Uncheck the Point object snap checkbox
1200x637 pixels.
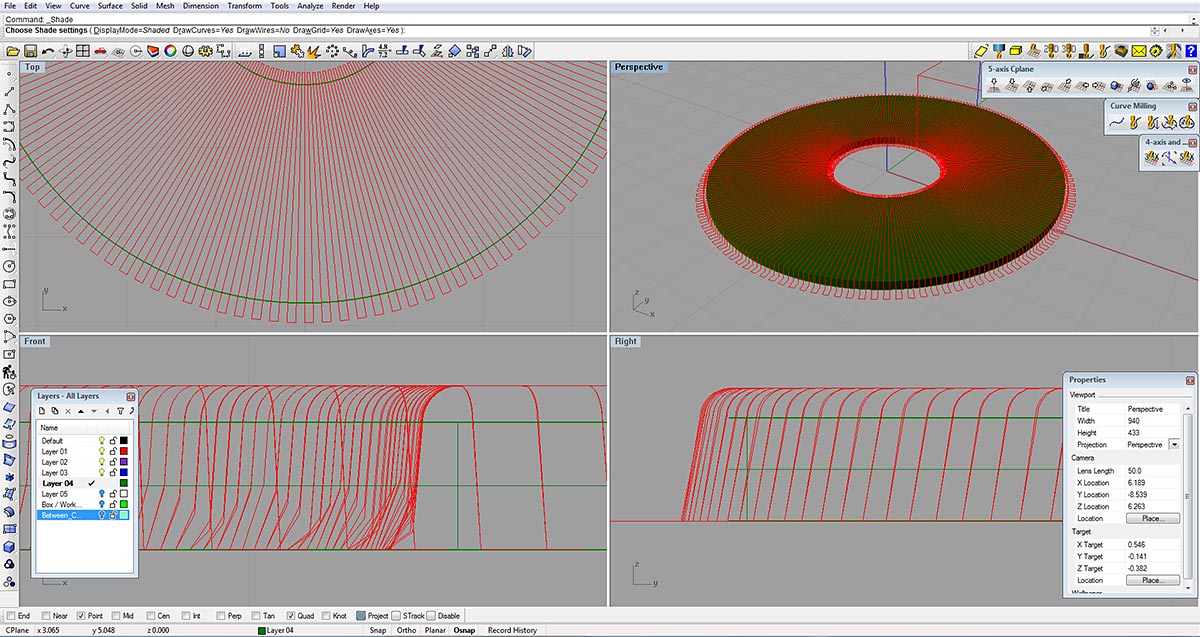point(81,616)
